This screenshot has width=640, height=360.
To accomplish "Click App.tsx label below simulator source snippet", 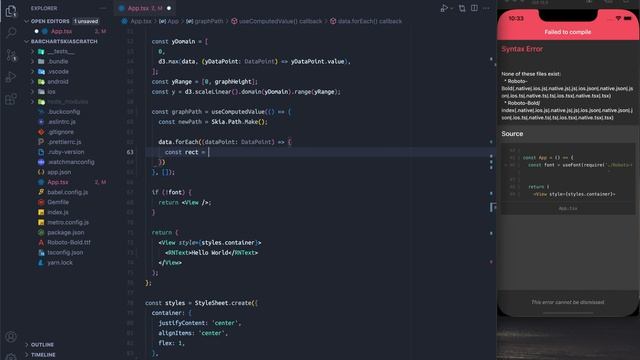I will coord(568,209).
